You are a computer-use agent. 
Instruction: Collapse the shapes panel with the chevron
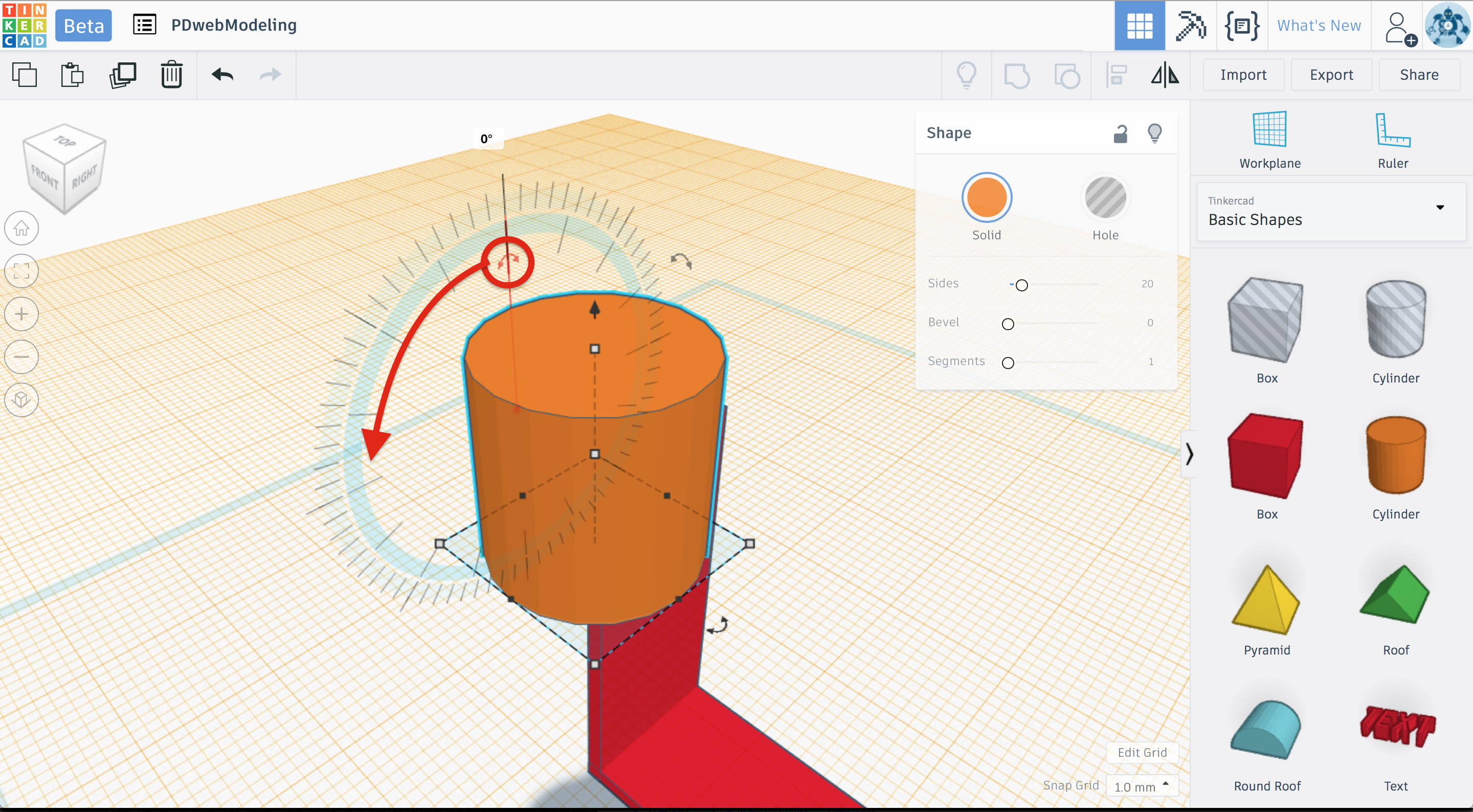point(1189,454)
